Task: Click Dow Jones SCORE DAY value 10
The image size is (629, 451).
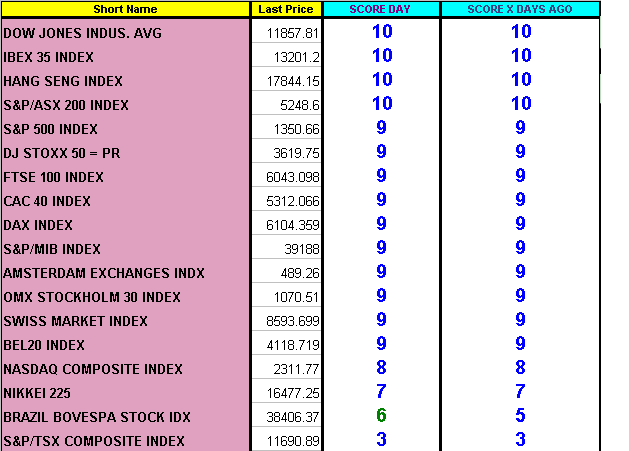Action: (x=382, y=31)
